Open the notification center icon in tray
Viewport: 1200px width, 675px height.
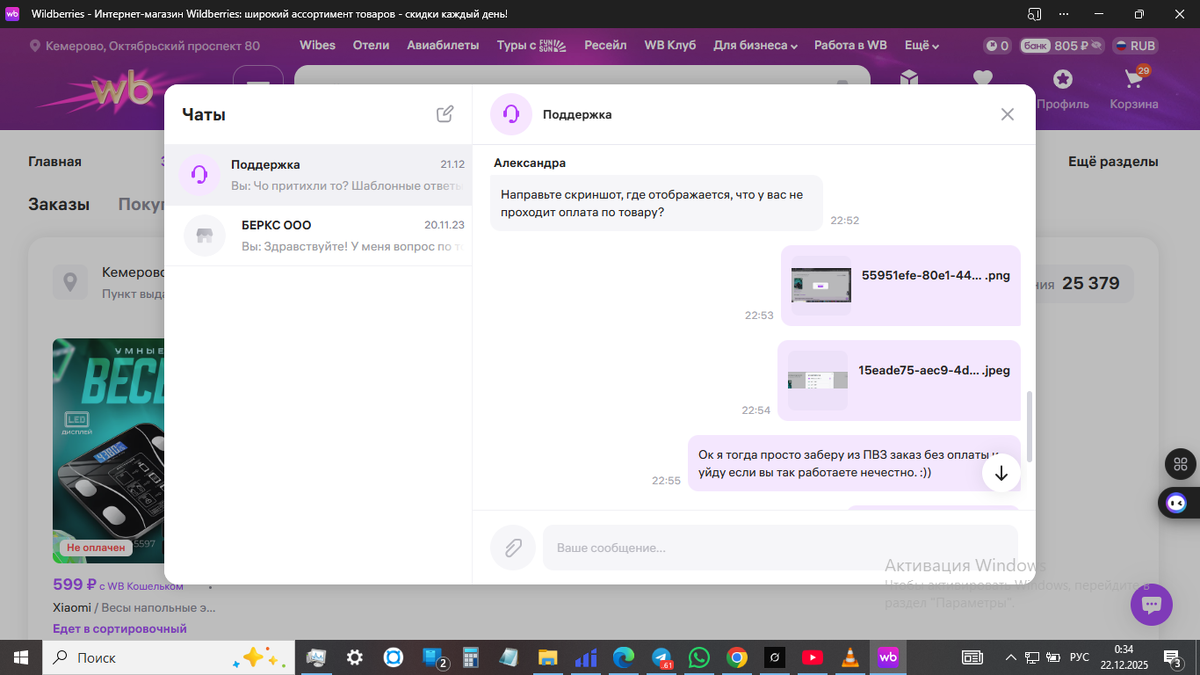click(1172, 657)
